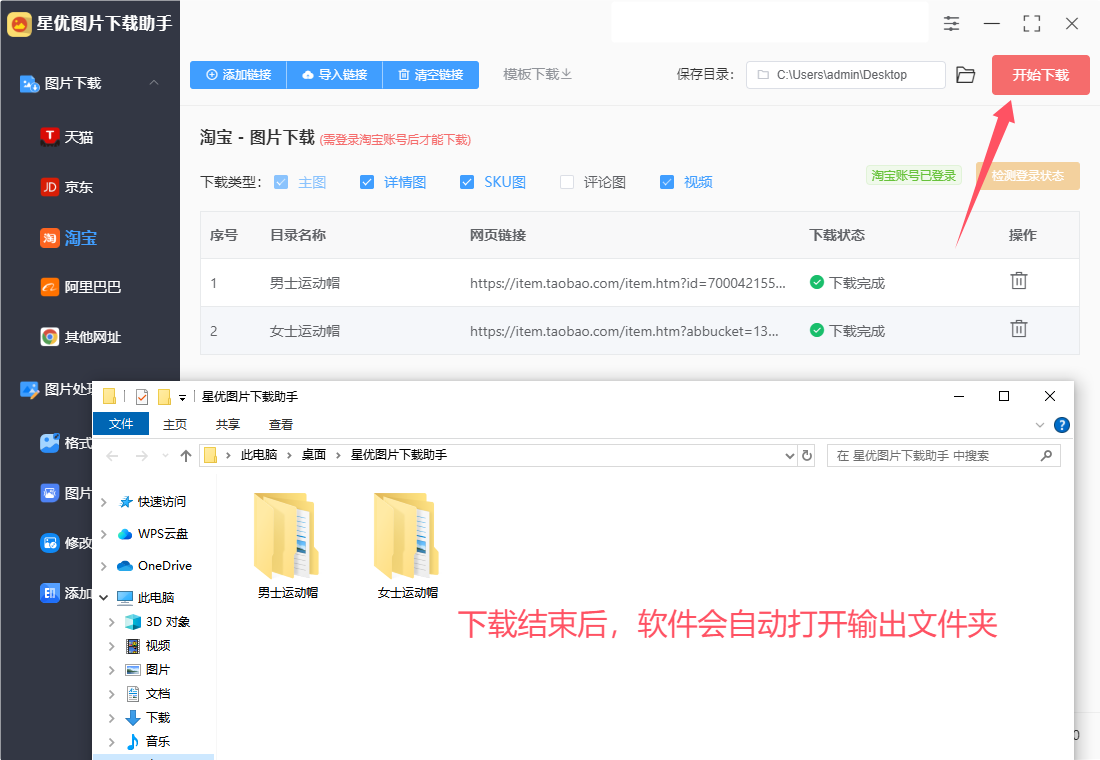Click the Explorer help question mark icon
This screenshot has width=1100, height=760.
[x=1062, y=425]
